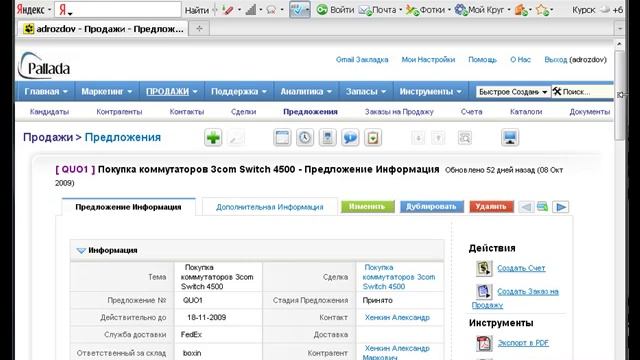The image size is (640, 360).
Task: Open new browser tab with plus button
Action: (x=199, y=29)
